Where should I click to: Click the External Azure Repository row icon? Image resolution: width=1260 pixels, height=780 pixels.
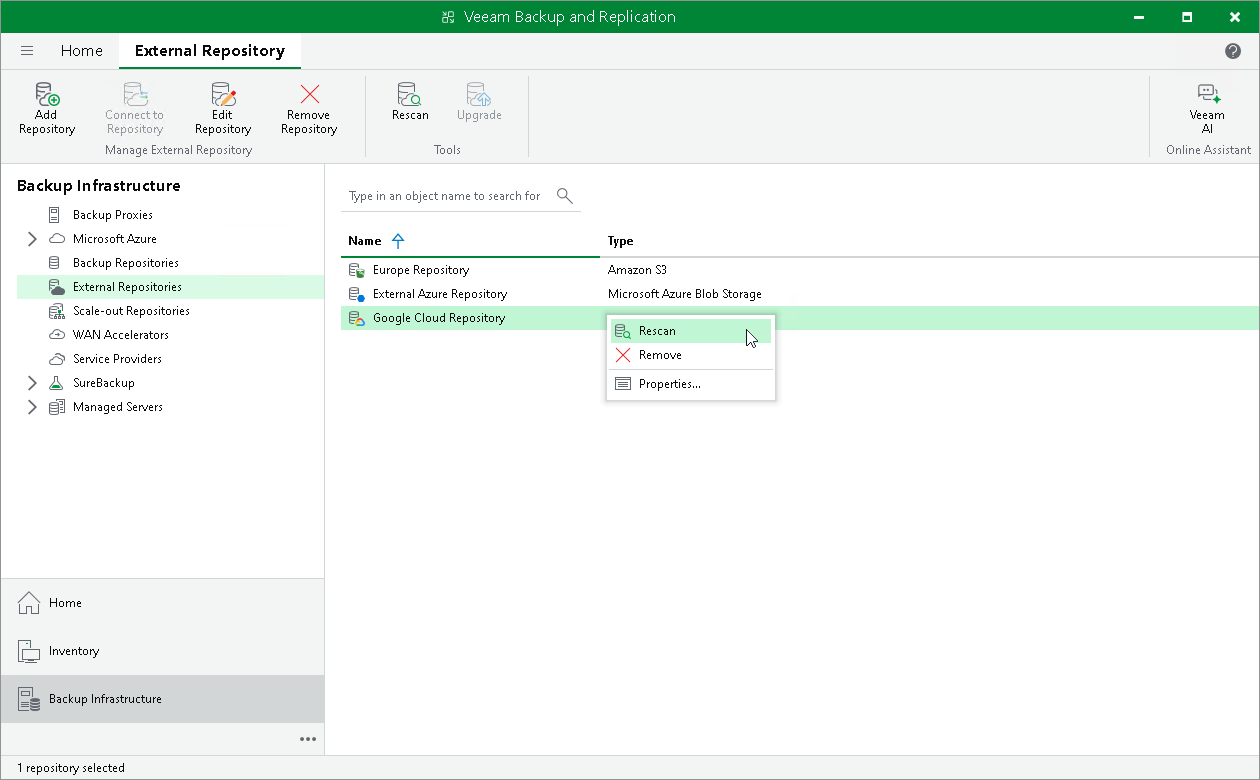(356, 294)
